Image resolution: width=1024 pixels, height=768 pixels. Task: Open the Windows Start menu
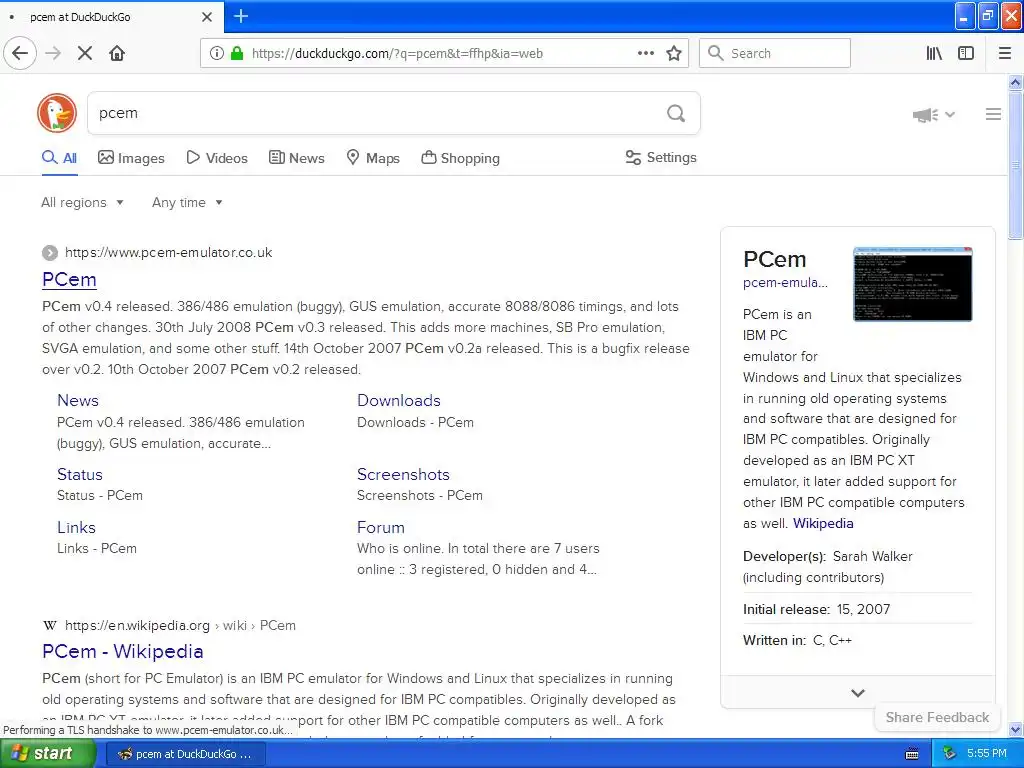[47, 754]
